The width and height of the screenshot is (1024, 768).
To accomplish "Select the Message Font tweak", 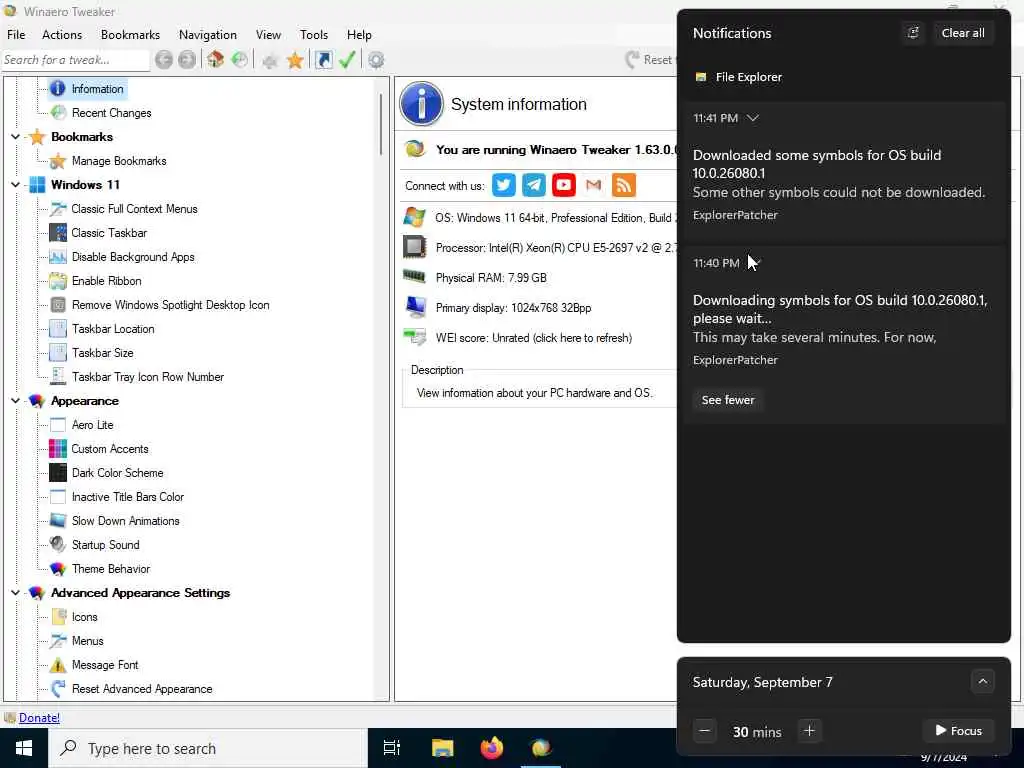I will tap(104, 665).
